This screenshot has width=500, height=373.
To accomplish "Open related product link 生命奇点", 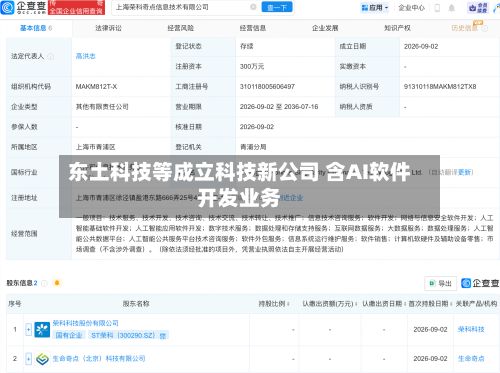I will pos(471,359).
